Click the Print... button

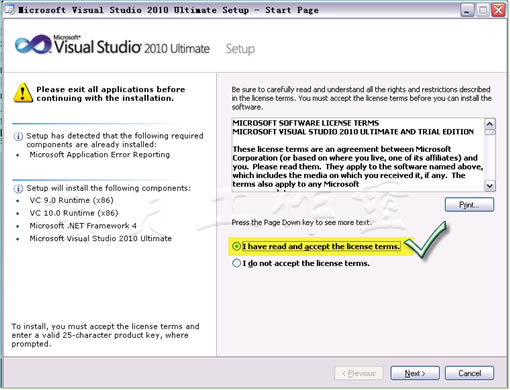pos(469,205)
